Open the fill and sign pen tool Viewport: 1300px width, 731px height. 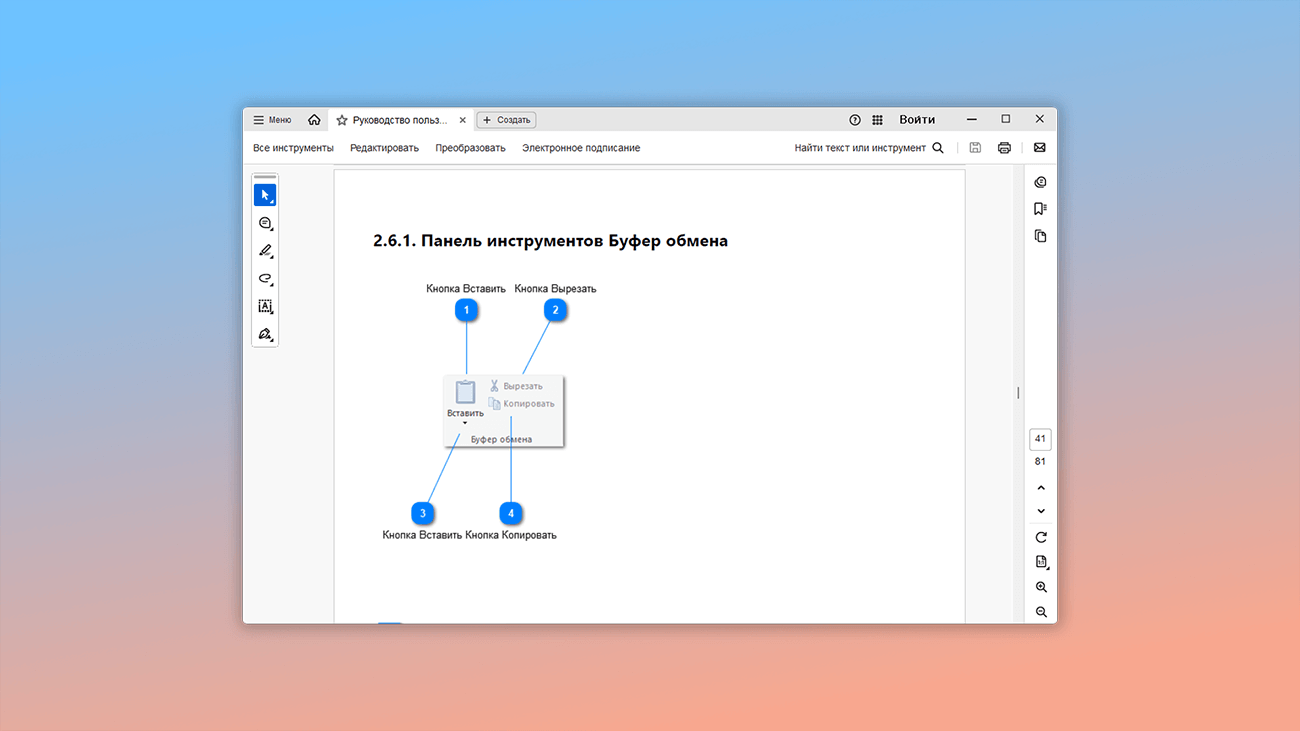265,334
